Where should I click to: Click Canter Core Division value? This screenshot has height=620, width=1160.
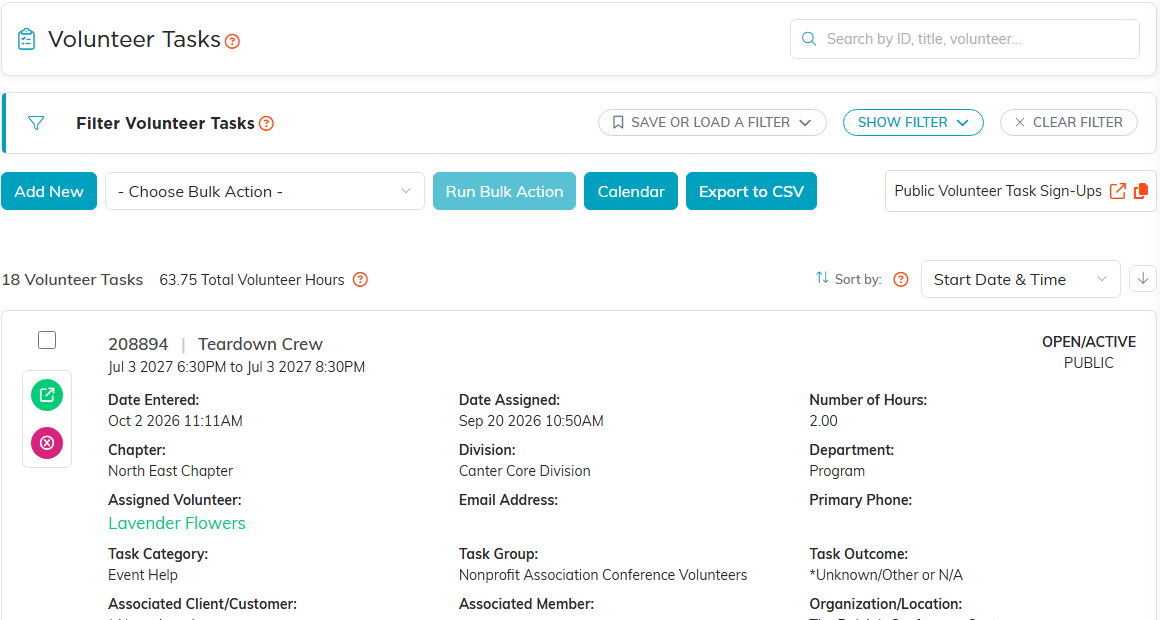[525, 471]
